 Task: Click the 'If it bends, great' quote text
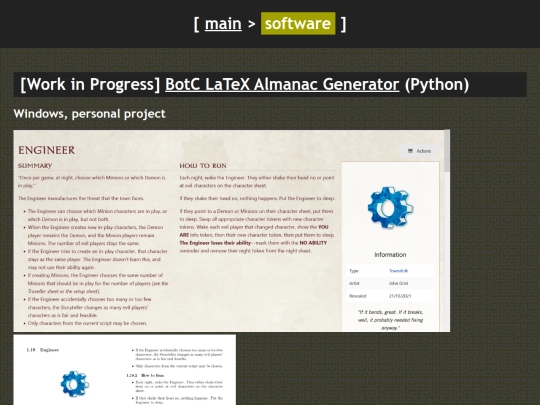pos(390,320)
